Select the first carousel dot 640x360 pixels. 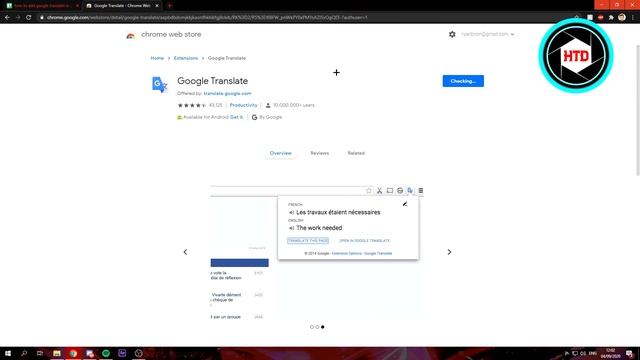[x=312, y=327]
